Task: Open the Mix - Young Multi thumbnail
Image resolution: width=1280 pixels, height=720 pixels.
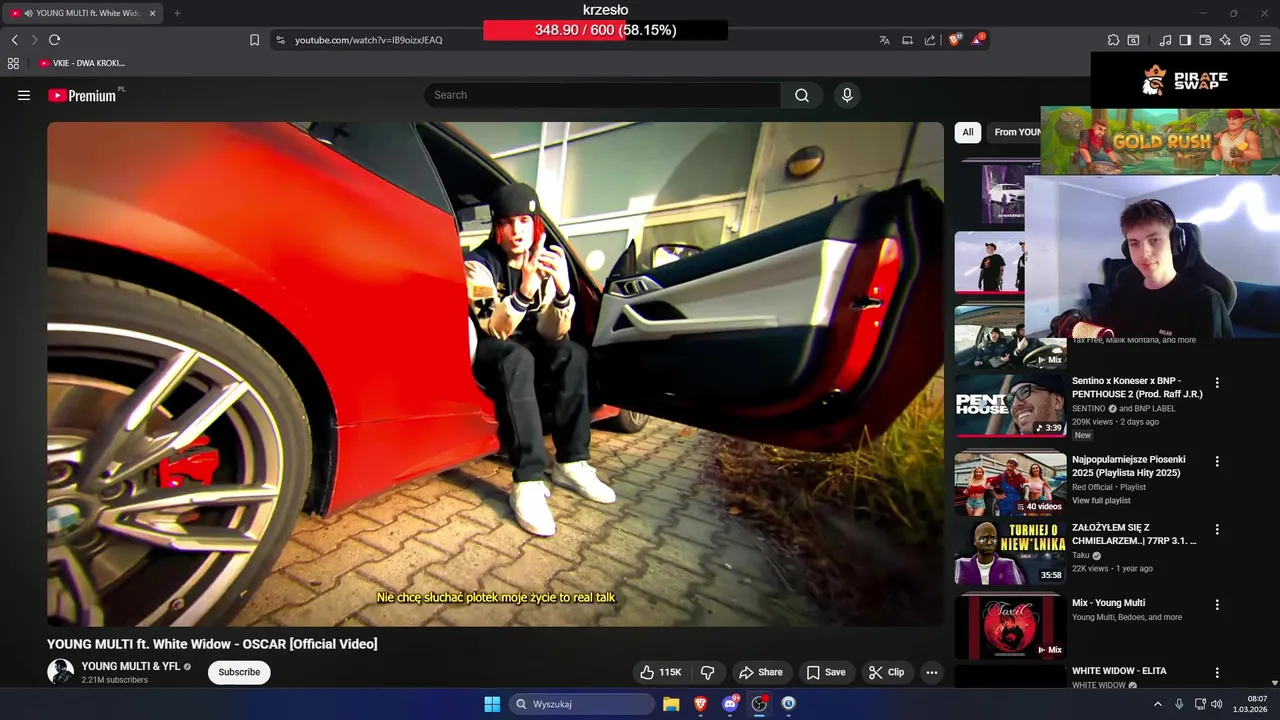Action: pyautogui.click(x=1010, y=628)
